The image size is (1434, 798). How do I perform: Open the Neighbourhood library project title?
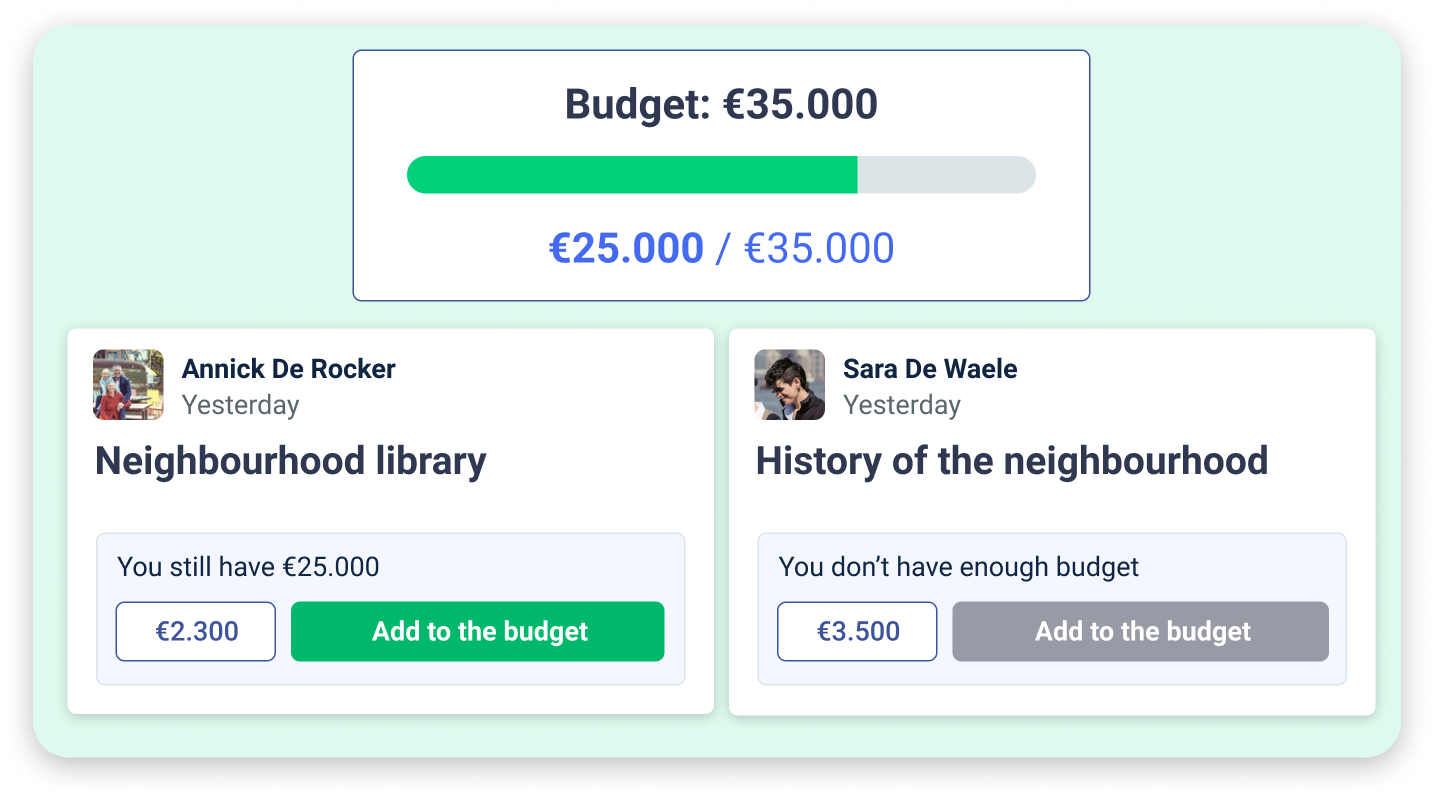pos(290,461)
